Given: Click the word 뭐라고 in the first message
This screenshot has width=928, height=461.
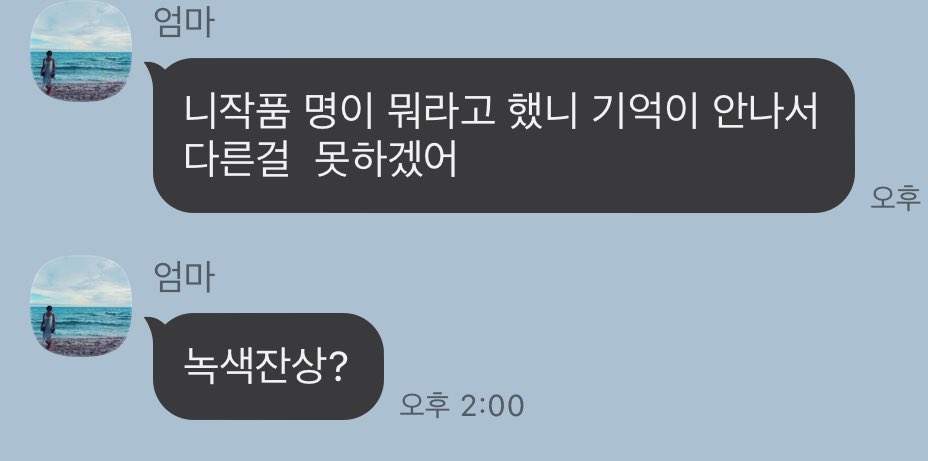Looking at the screenshot, I should 439,114.
